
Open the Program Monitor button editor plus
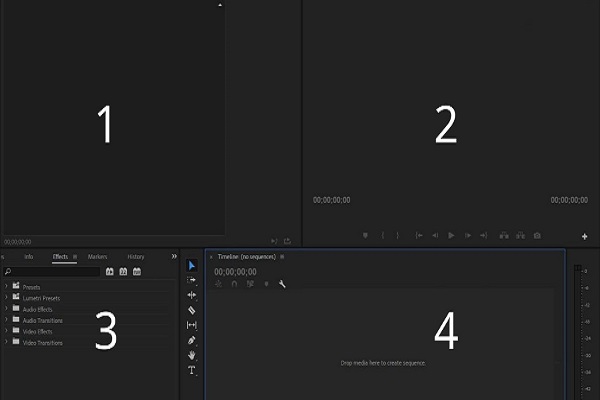[x=584, y=236]
